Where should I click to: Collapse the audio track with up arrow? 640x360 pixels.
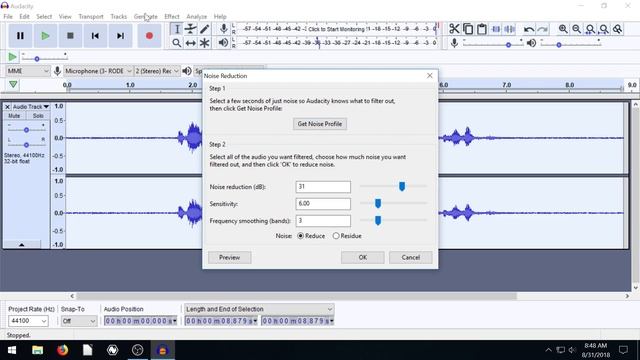22,244
